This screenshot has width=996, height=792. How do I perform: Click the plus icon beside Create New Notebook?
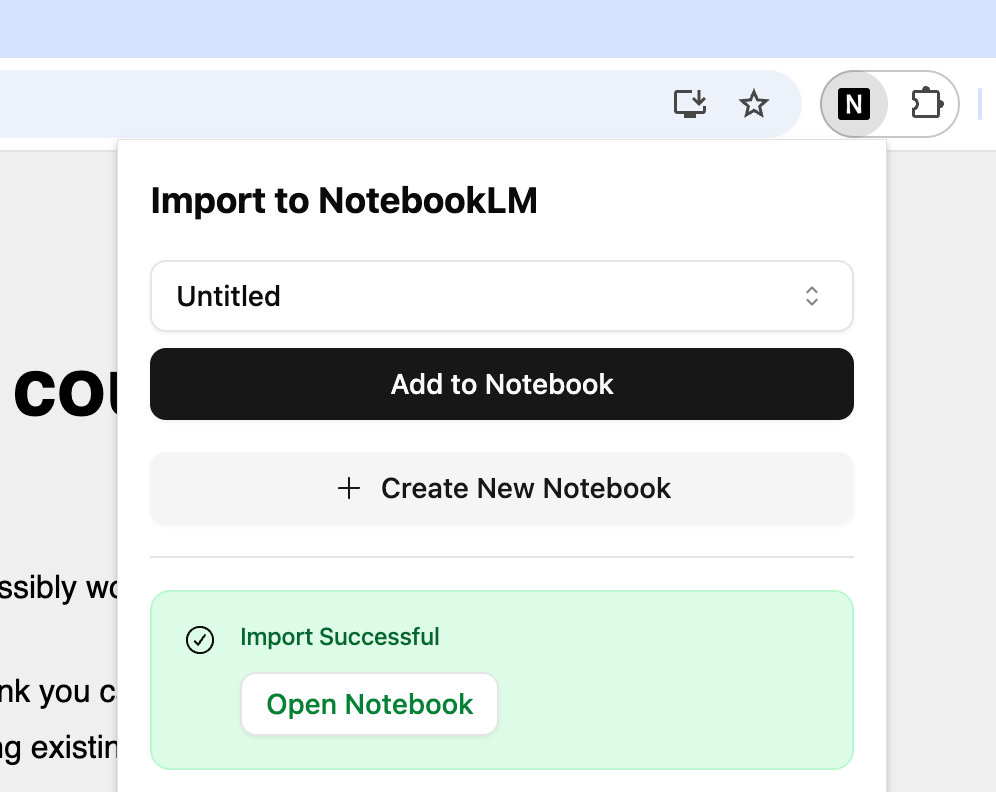[349, 488]
